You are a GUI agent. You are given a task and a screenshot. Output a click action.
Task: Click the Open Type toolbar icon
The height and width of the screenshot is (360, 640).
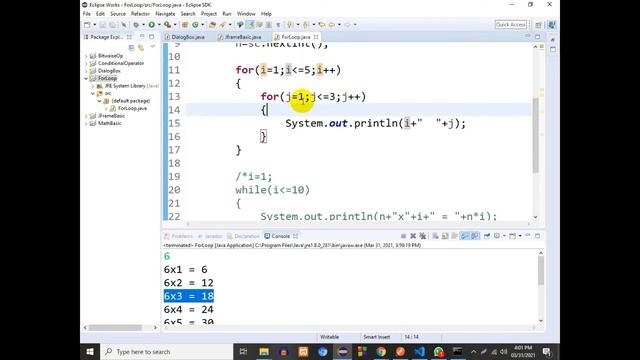(x=212, y=25)
